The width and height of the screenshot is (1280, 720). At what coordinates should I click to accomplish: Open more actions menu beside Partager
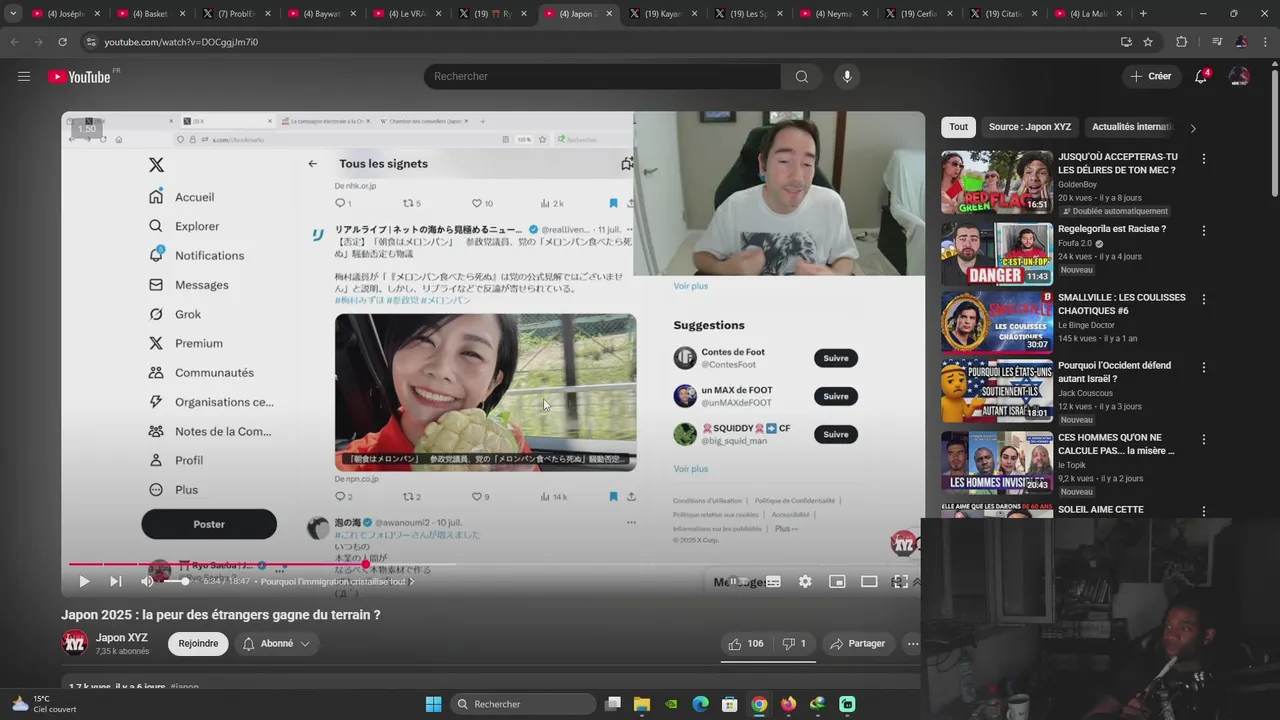pos(912,644)
